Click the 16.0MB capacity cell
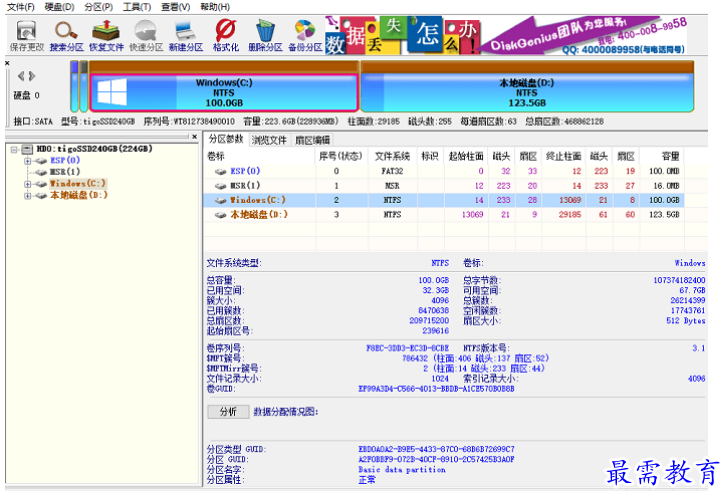The height and width of the screenshot is (504, 728). tap(666, 186)
